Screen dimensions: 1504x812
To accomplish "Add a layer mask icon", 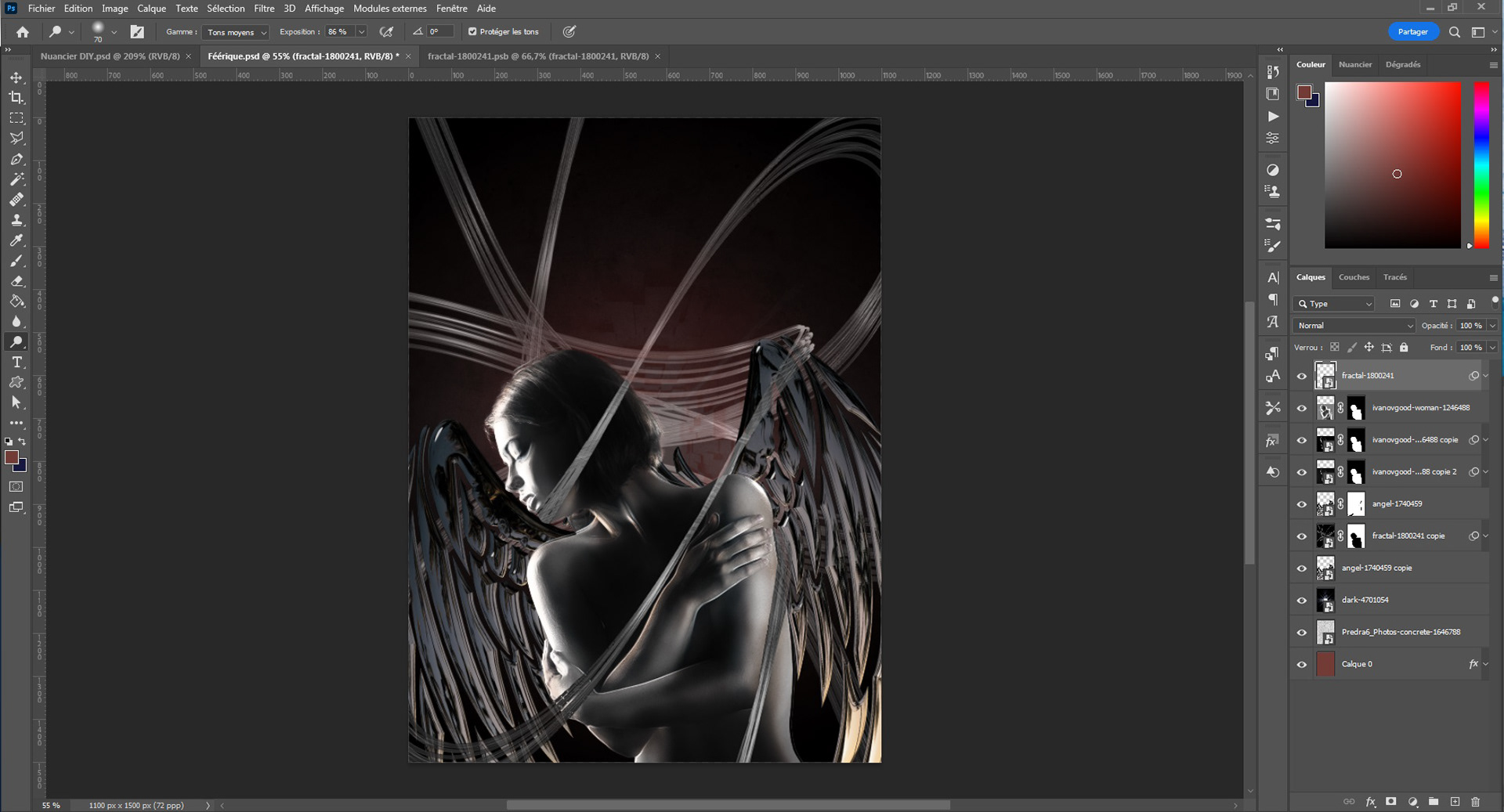I will (1391, 802).
